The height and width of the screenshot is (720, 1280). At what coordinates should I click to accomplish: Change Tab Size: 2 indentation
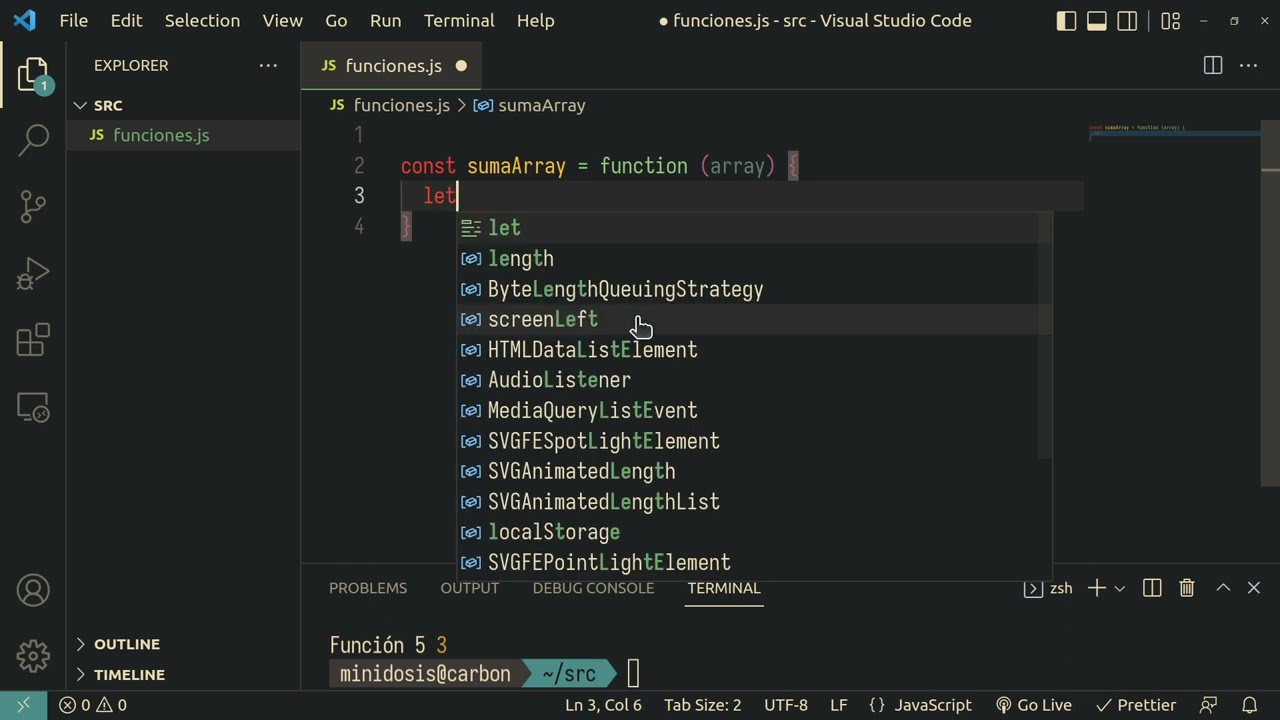[703, 705]
